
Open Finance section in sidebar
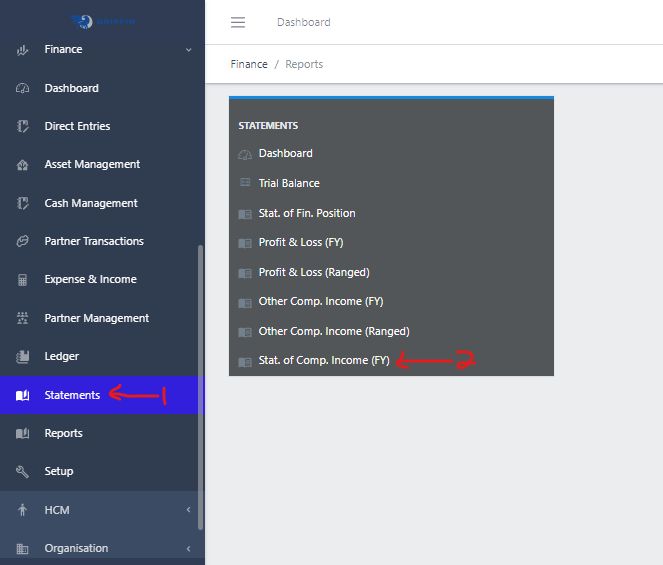point(63,49)
